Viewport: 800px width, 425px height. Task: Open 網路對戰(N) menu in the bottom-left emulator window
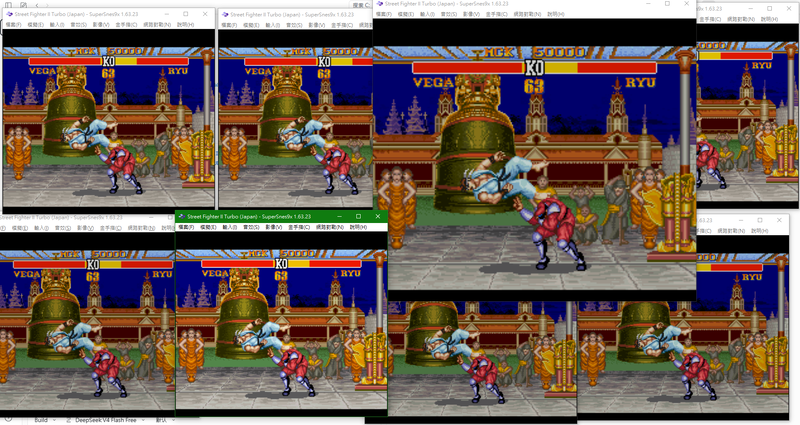click(141, 228)
